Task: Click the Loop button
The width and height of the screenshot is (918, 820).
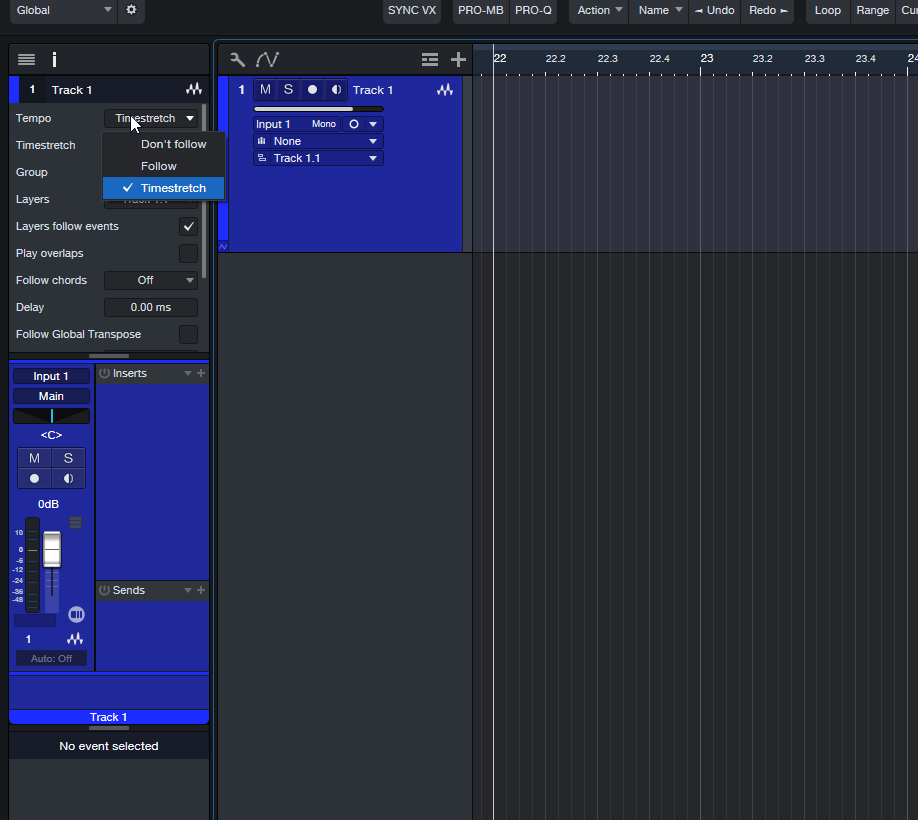Action: 828,10
